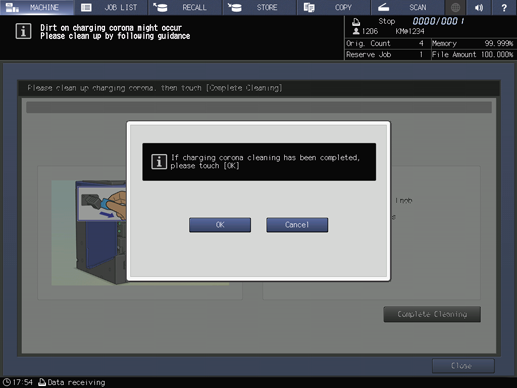This screenshot has height=388, width=517.
Task: Click the Reserve Job field
Action: tap(387, 55)
